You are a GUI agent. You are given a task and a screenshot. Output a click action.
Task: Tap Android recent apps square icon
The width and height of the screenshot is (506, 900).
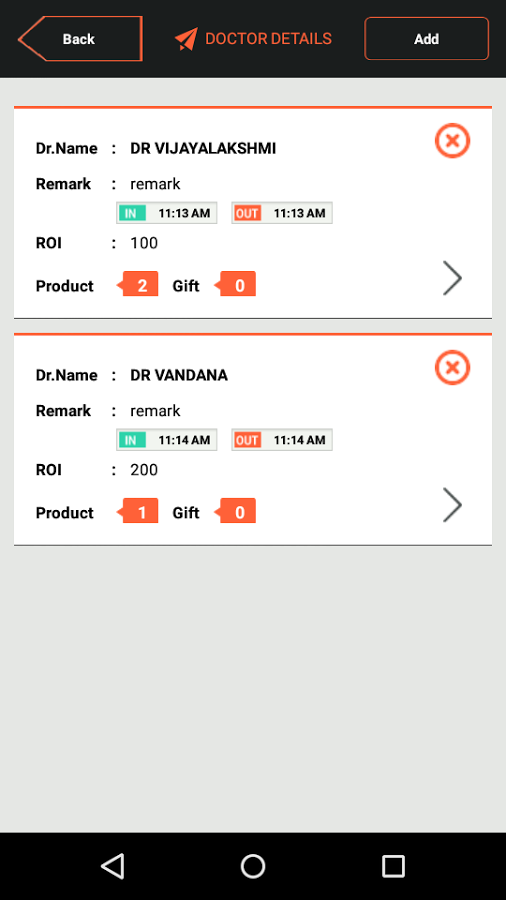click(x=393, y=866)
